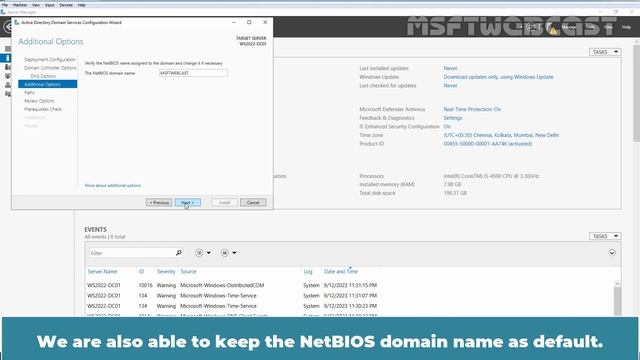Viewport: 640px width, 360px height.
Task: Select the sixth icon in the left sidebar
Action: point(7,94)
